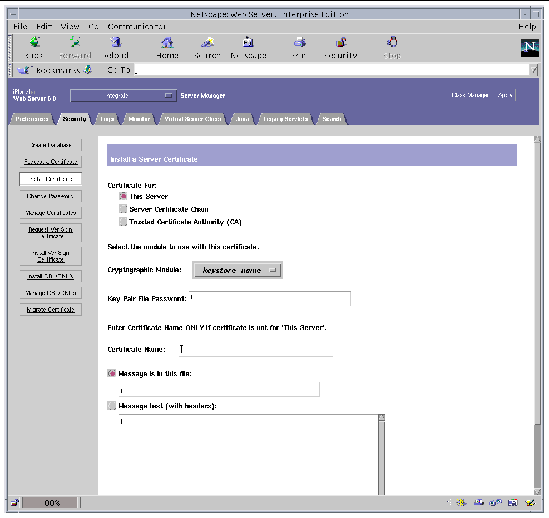
Task: Open Newsgroups from the component bar
Action: pos(495,503)
